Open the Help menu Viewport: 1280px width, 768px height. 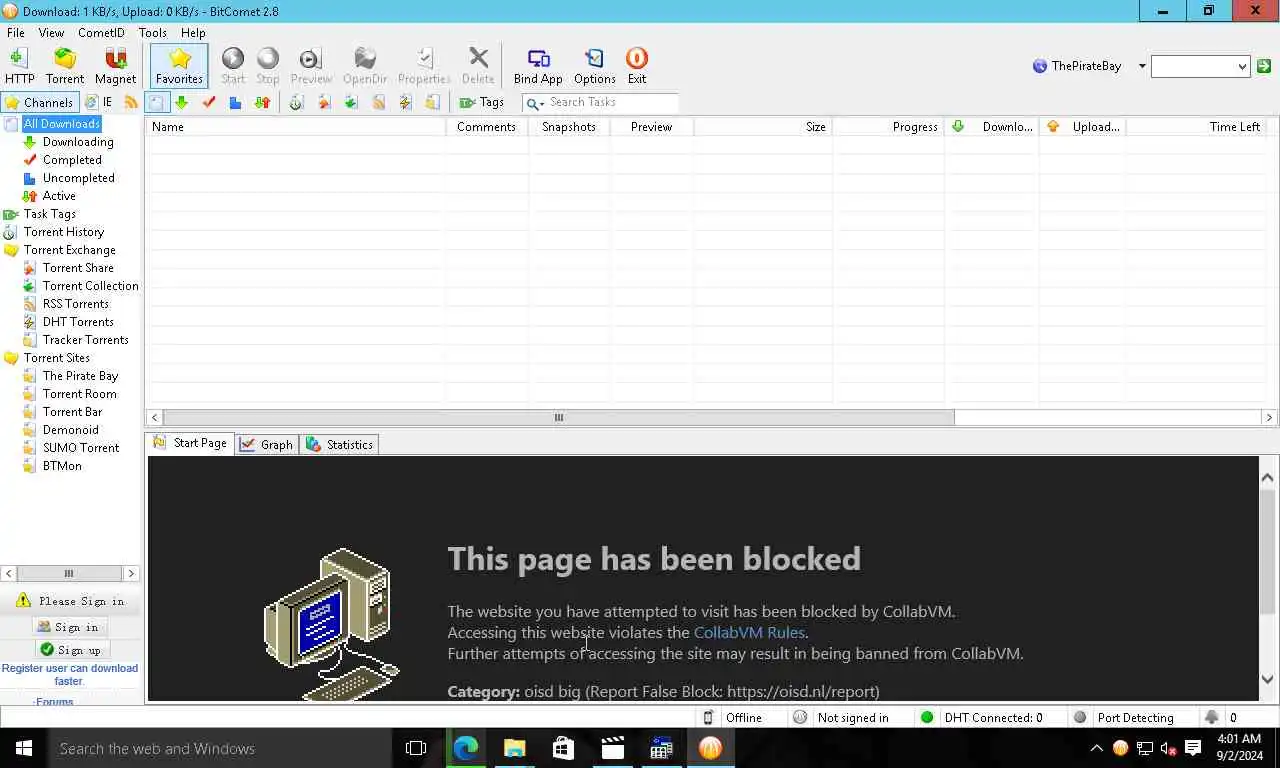(x=193, y=33)
